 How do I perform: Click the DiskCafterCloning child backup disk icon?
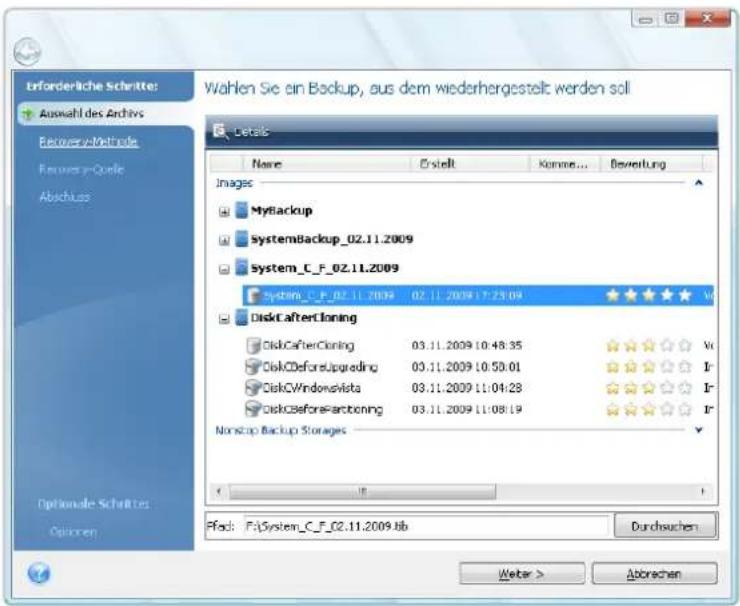coord(253,345)
